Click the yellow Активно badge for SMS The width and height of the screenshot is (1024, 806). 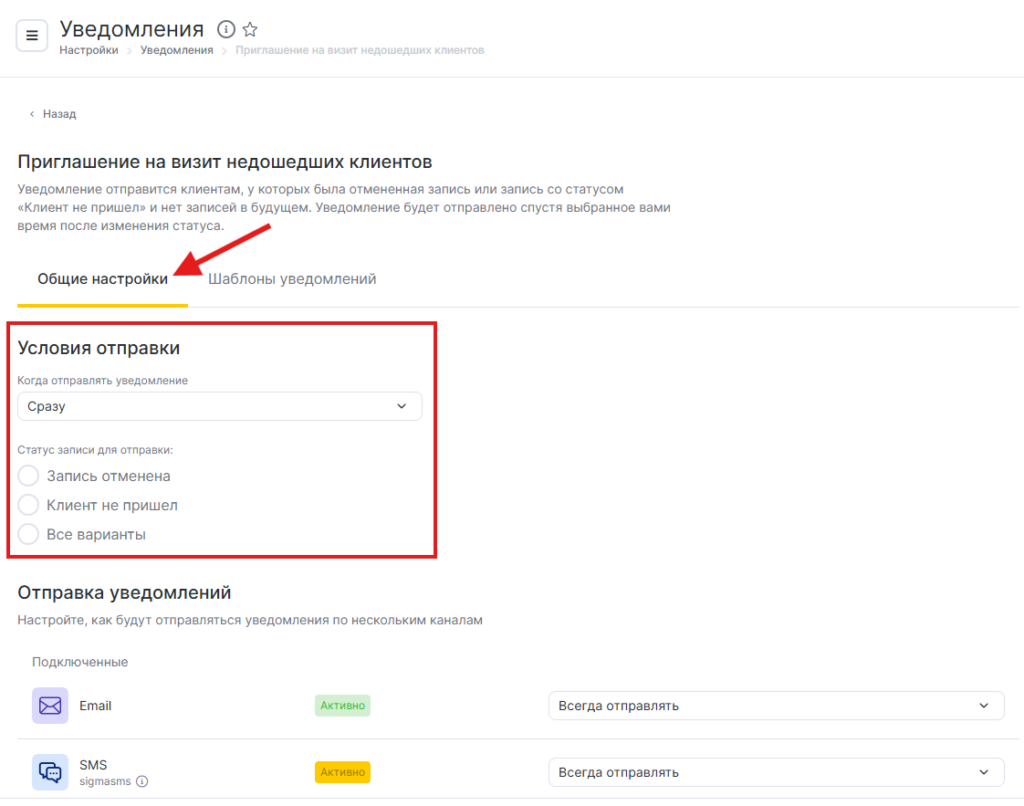tap(342, 772)
